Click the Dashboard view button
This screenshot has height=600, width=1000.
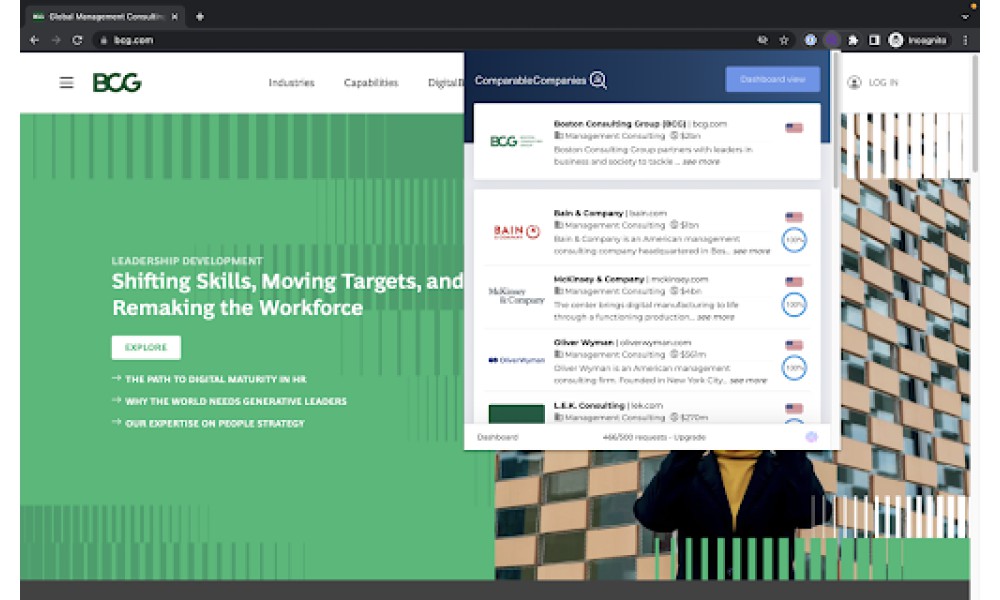coord(772,79)
